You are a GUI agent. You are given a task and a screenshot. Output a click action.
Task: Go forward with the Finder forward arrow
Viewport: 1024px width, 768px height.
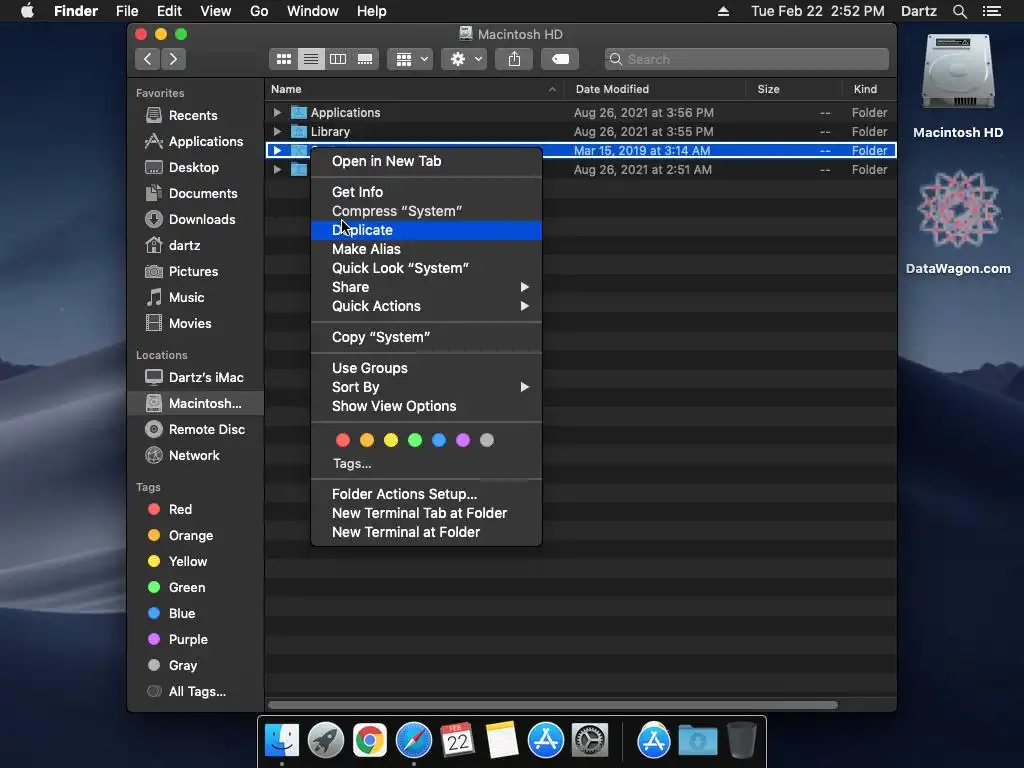pyautogui.click(x=173, y=59)
